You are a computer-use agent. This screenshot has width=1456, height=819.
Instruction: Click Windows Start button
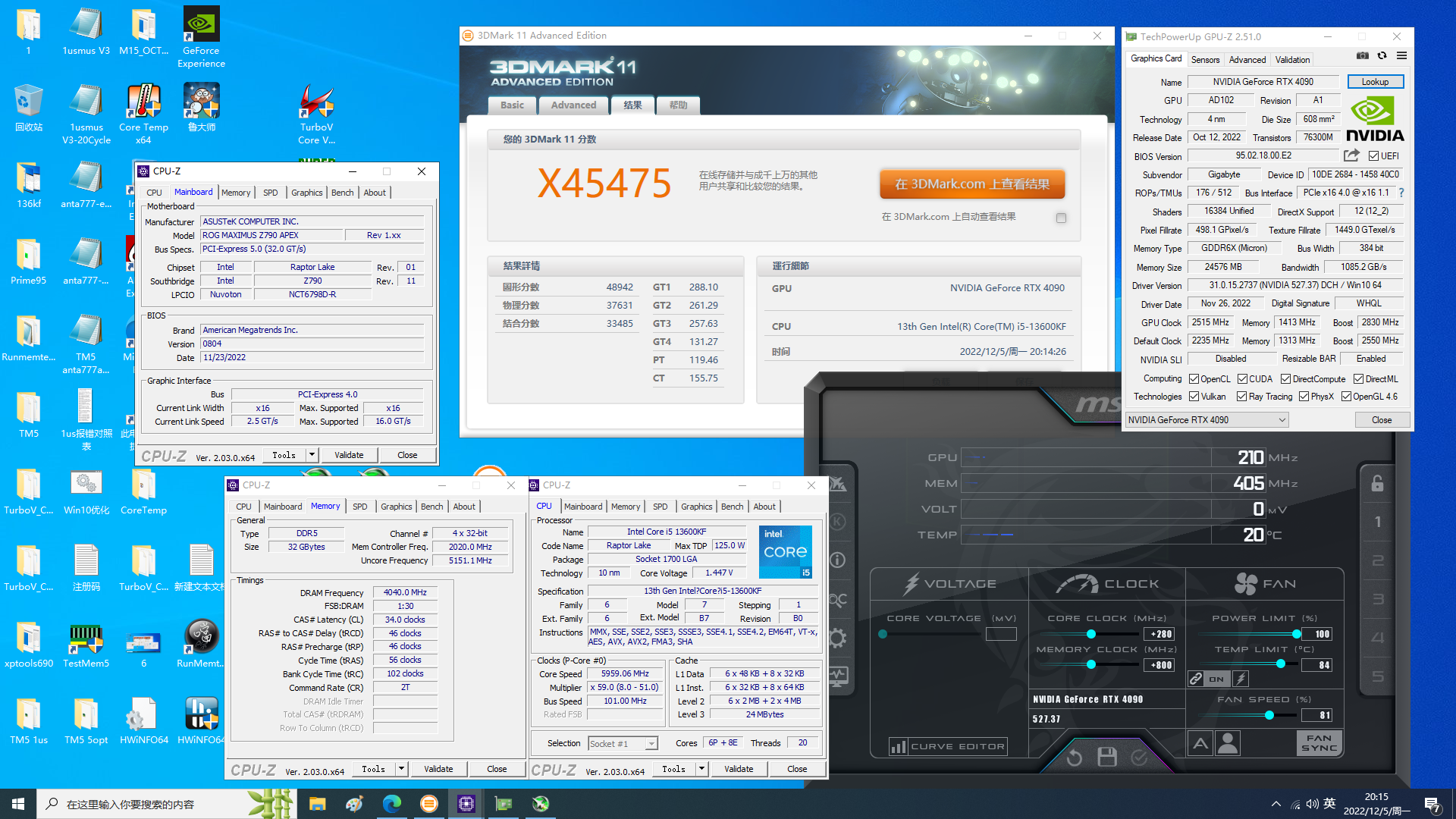(x=18, y=804)
